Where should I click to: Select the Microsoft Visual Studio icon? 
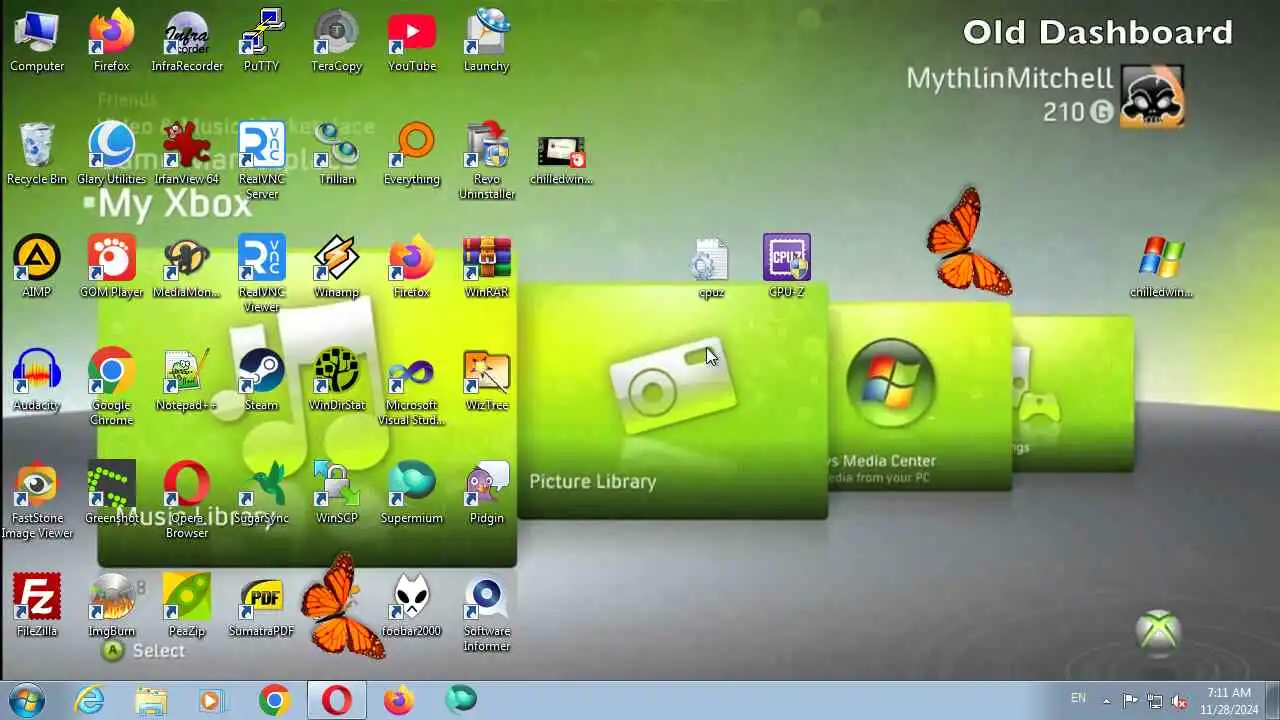[412, 388]
